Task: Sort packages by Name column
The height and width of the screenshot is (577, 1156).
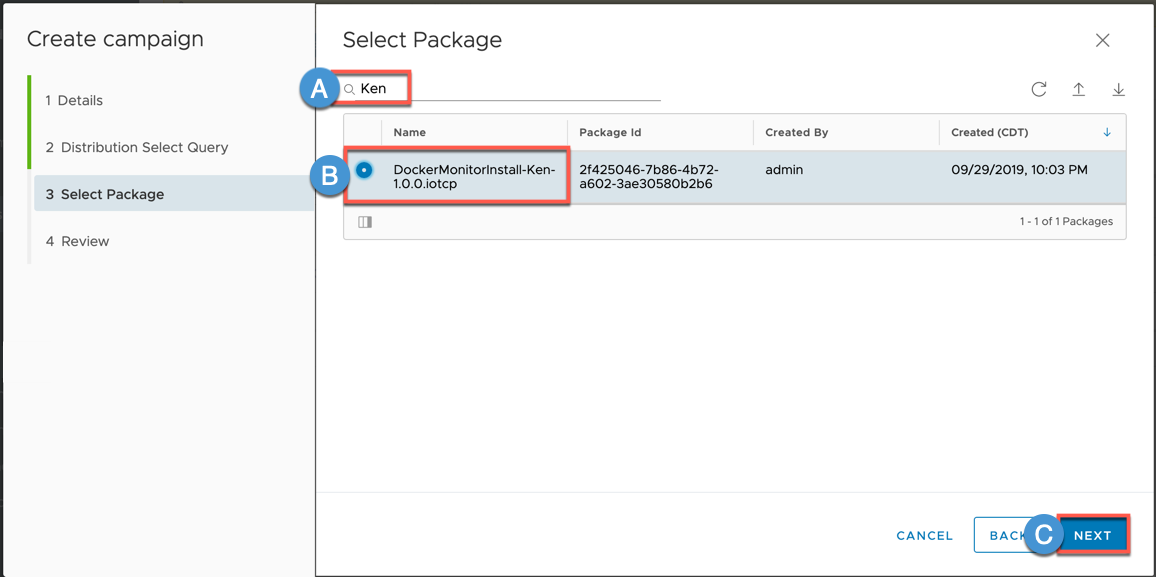Action: pos(410,132)
